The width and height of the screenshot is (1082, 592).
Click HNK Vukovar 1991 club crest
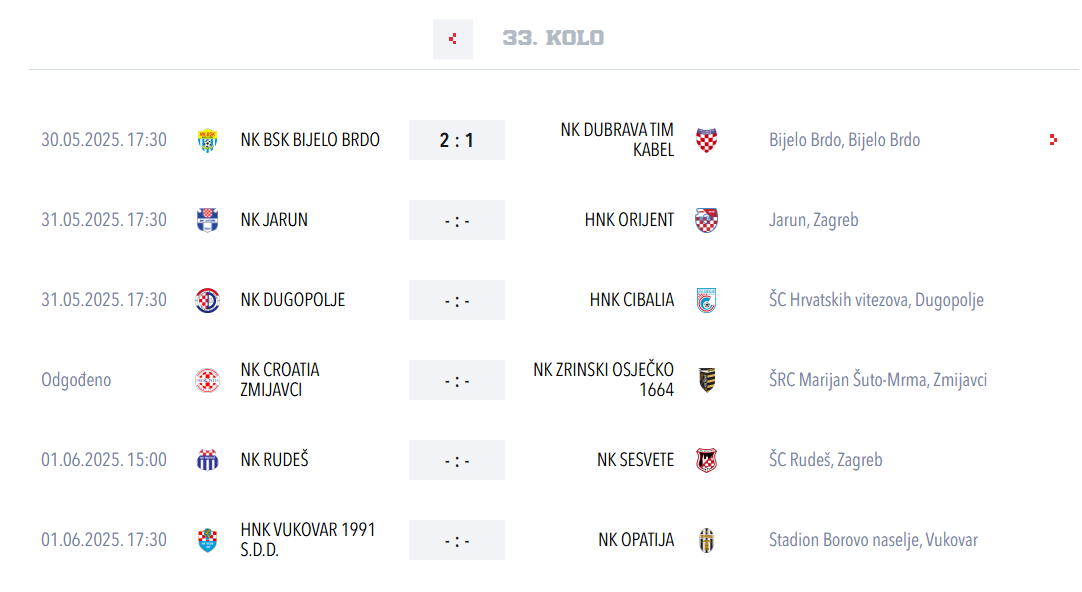tap(207, 540)
